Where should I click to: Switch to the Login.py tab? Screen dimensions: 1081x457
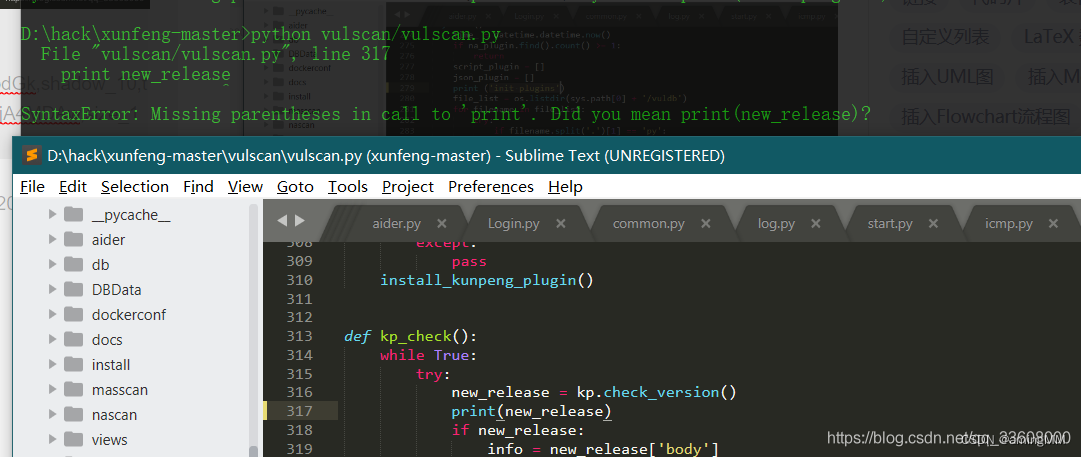pyautogui.click(x=514, y=223)
